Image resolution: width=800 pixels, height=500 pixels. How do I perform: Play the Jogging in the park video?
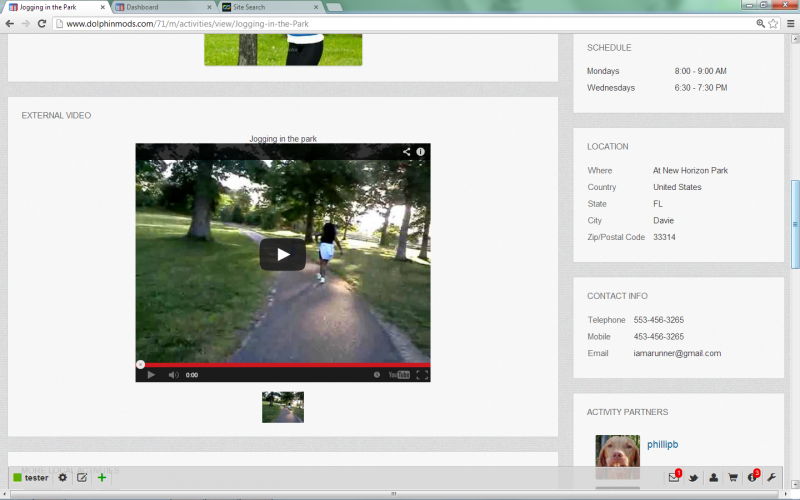pyautogui.click(x=283, y=254)
